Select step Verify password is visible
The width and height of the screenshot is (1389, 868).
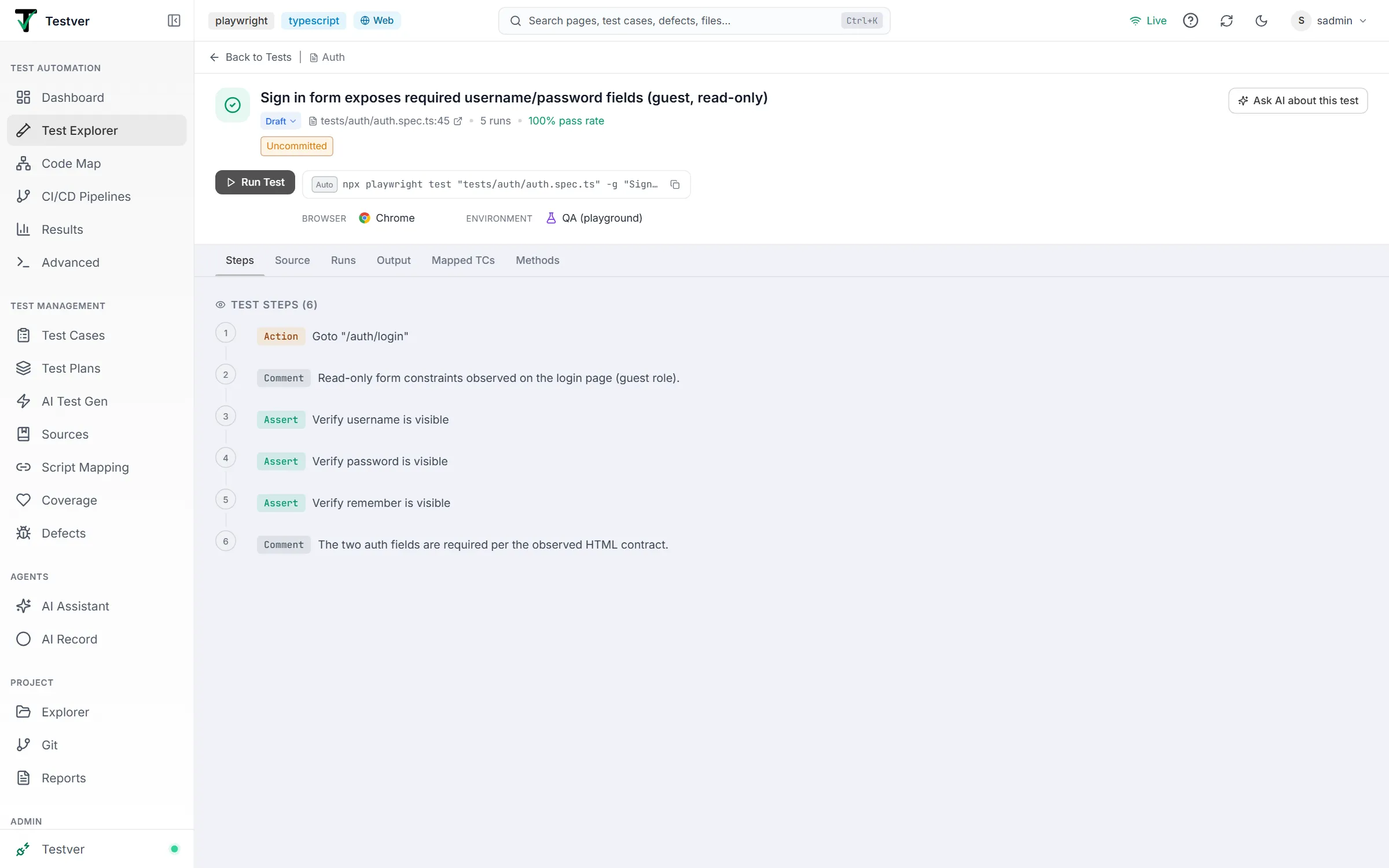[x=380, y=461]
